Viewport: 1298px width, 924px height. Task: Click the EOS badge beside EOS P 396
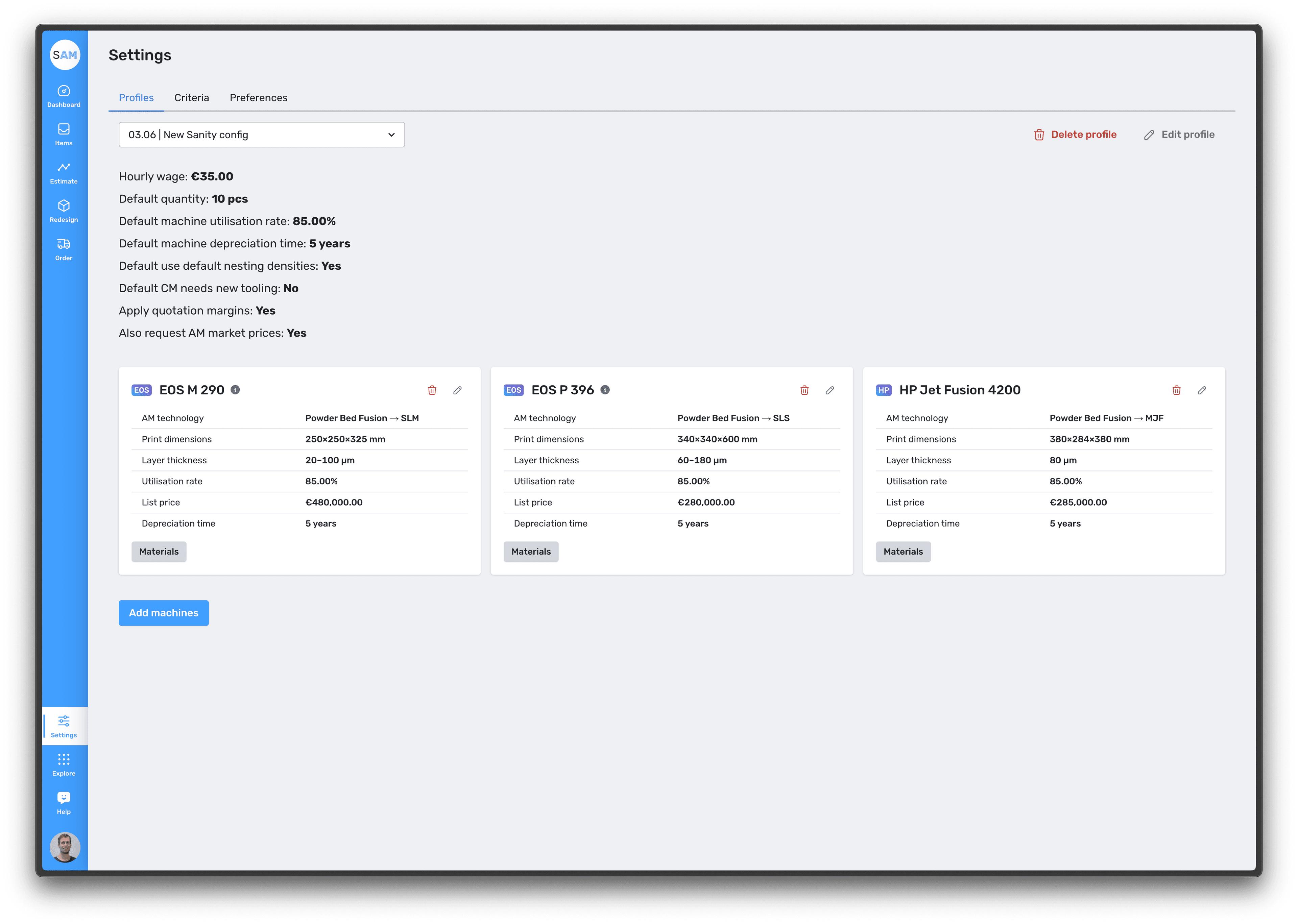[513, 390]
